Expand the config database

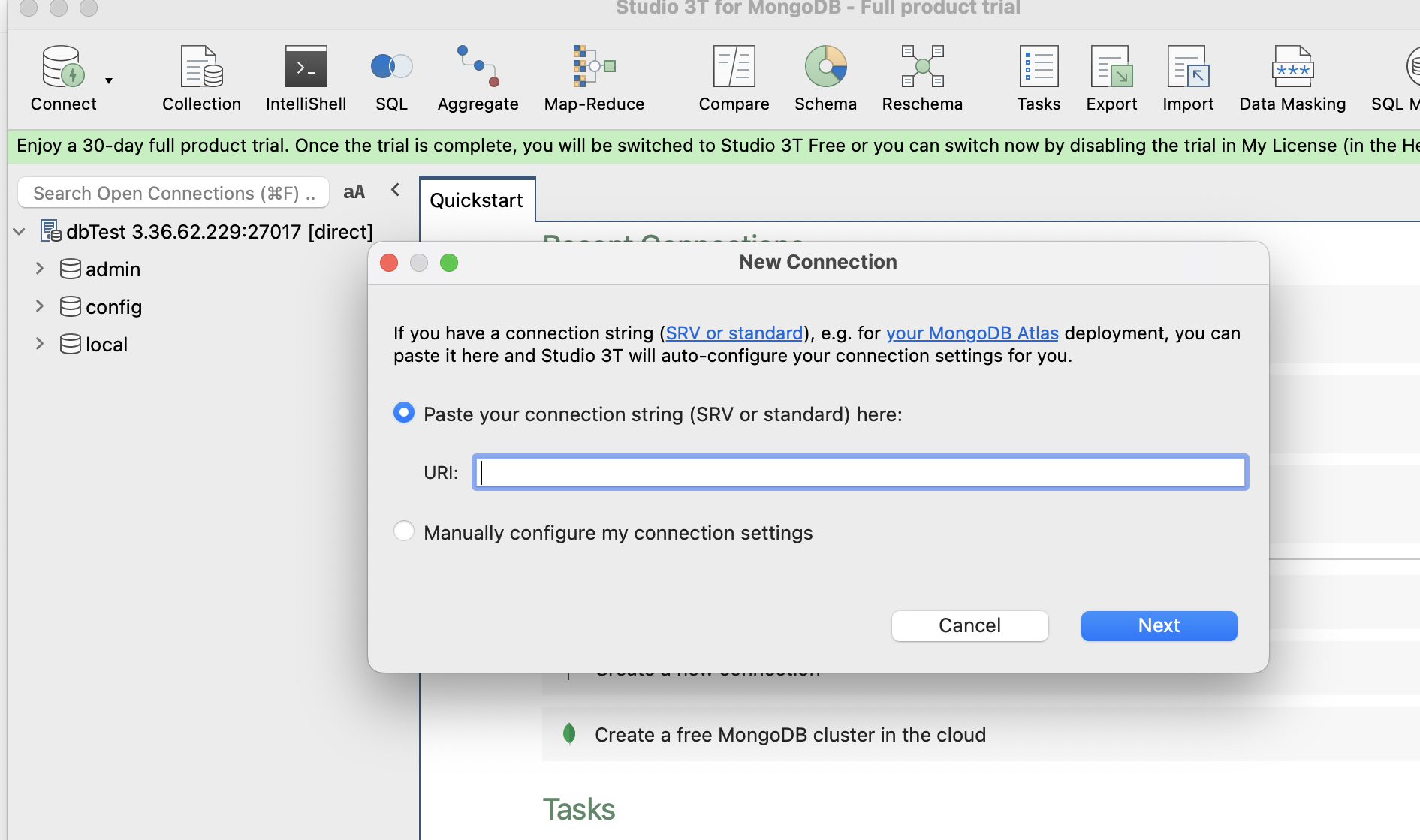(x=40, y=306)
